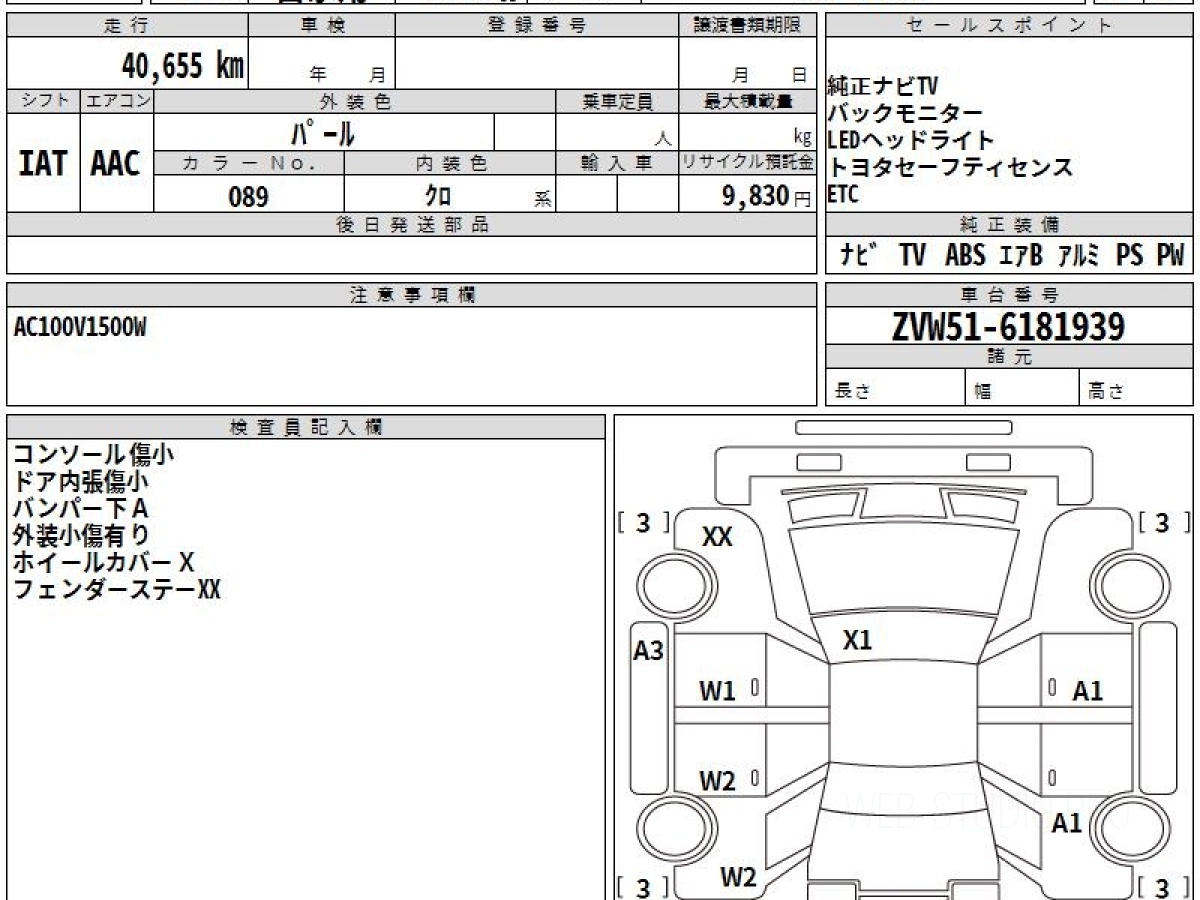The height and width of the screenshot is (900, 1200).
Task: Click the 輸入車 label
Action: click(x=617, y=163)
